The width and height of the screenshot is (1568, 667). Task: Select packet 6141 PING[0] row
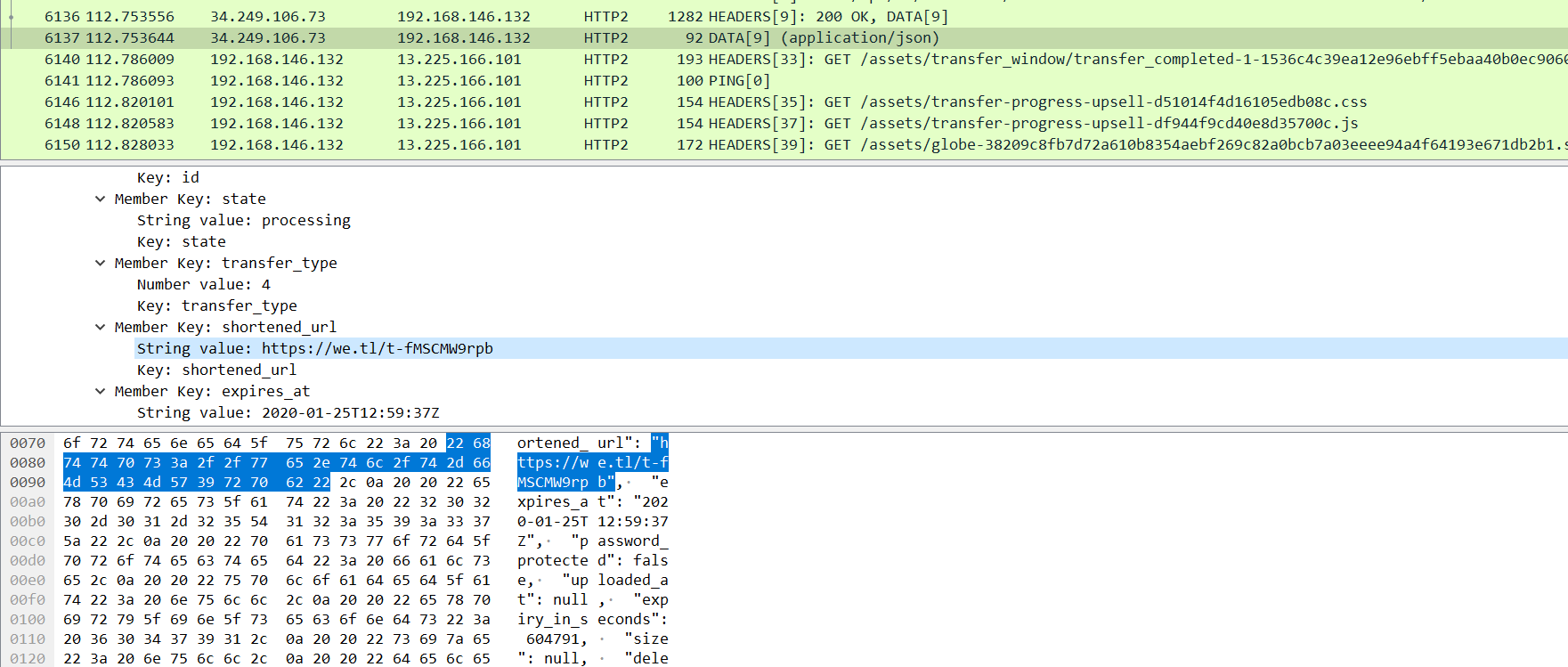pos(784,80)
